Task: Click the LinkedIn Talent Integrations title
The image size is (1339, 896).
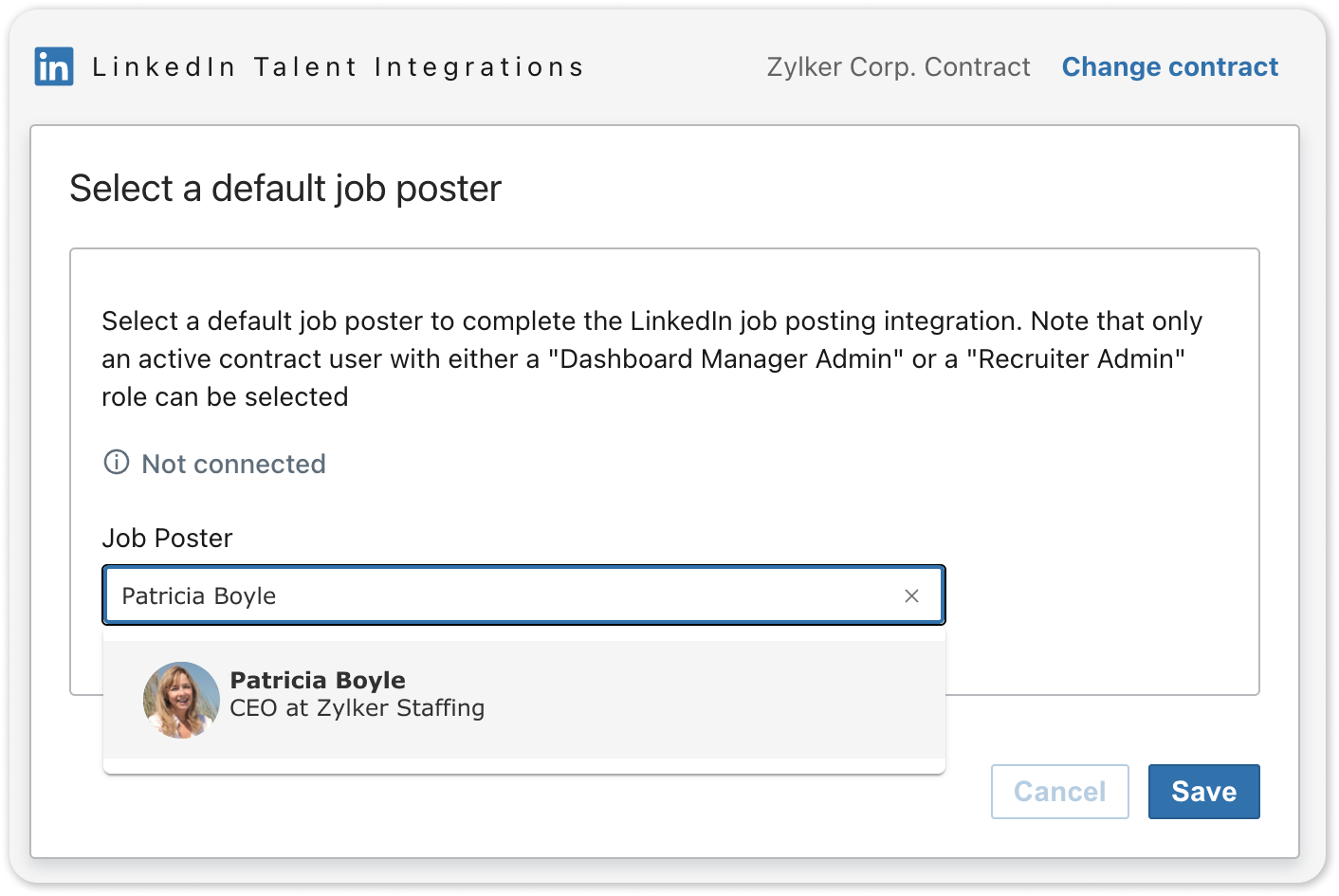Action: (338, 67)
